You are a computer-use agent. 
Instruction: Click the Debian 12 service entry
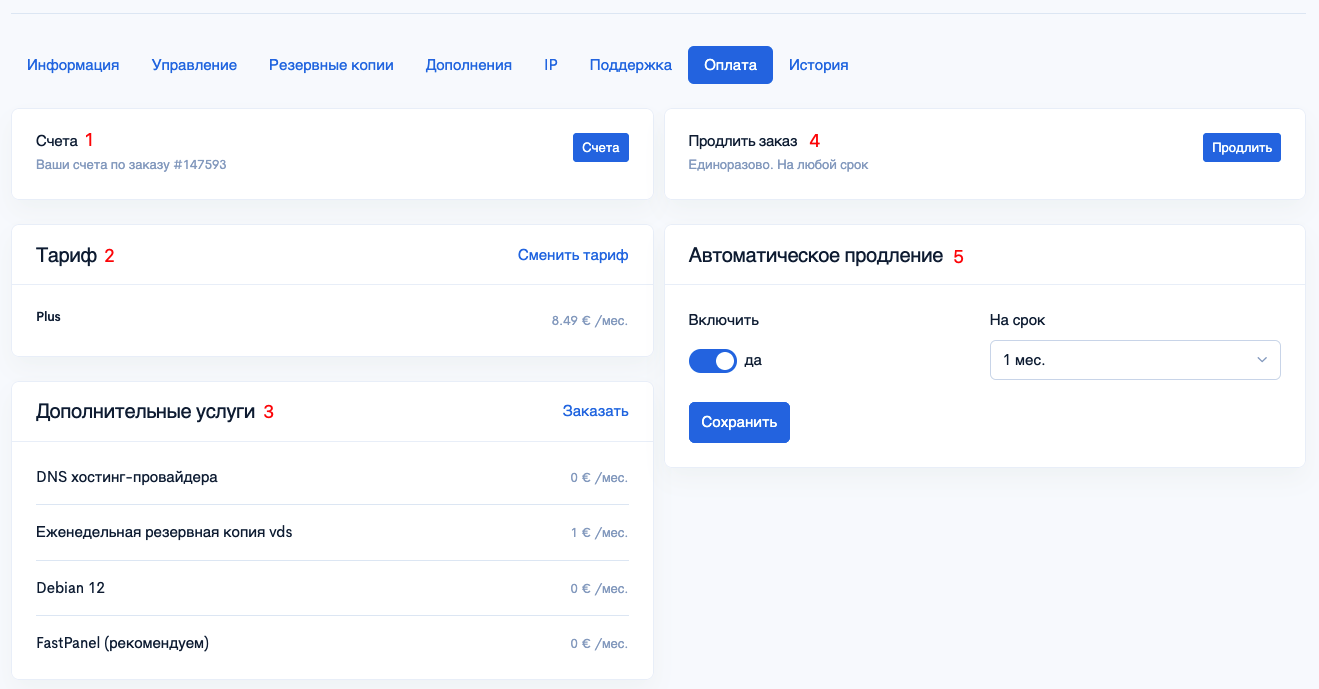332,588
